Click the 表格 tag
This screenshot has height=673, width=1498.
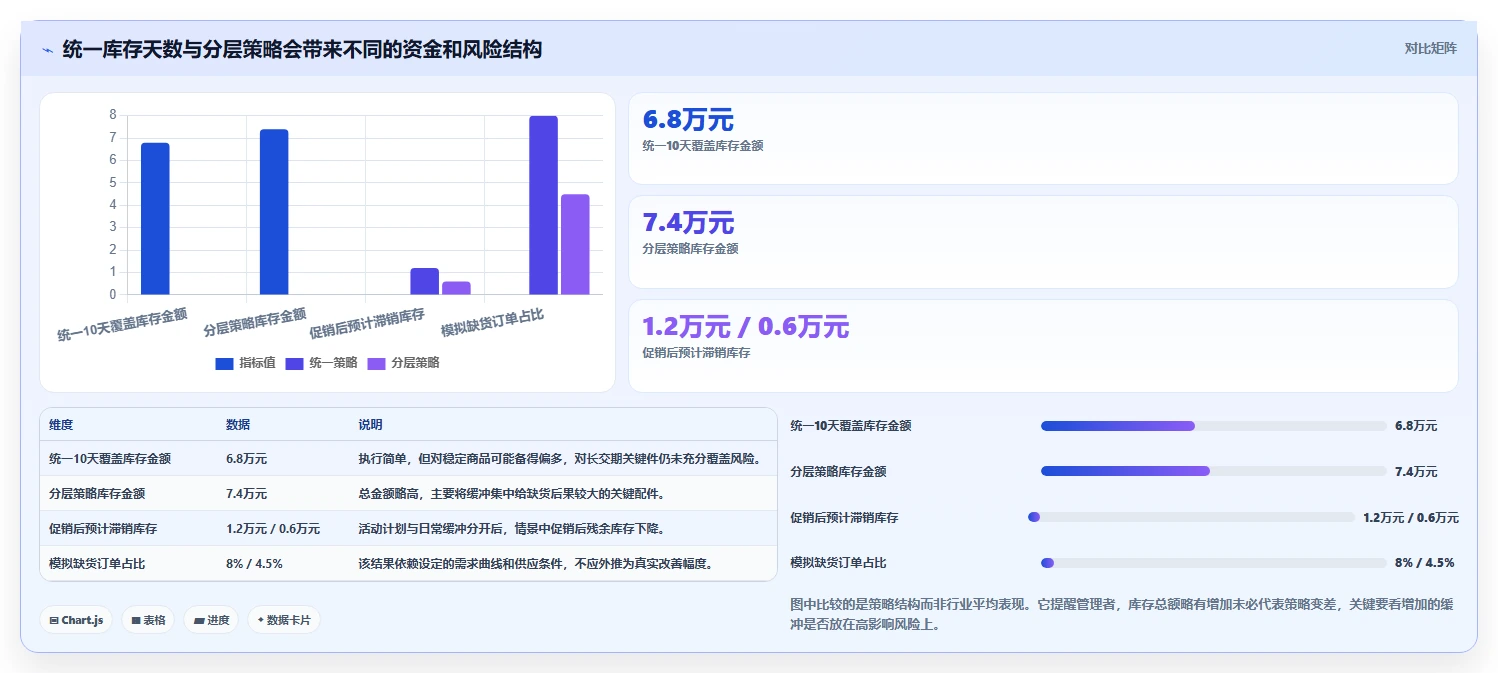(x=148, y=620)
